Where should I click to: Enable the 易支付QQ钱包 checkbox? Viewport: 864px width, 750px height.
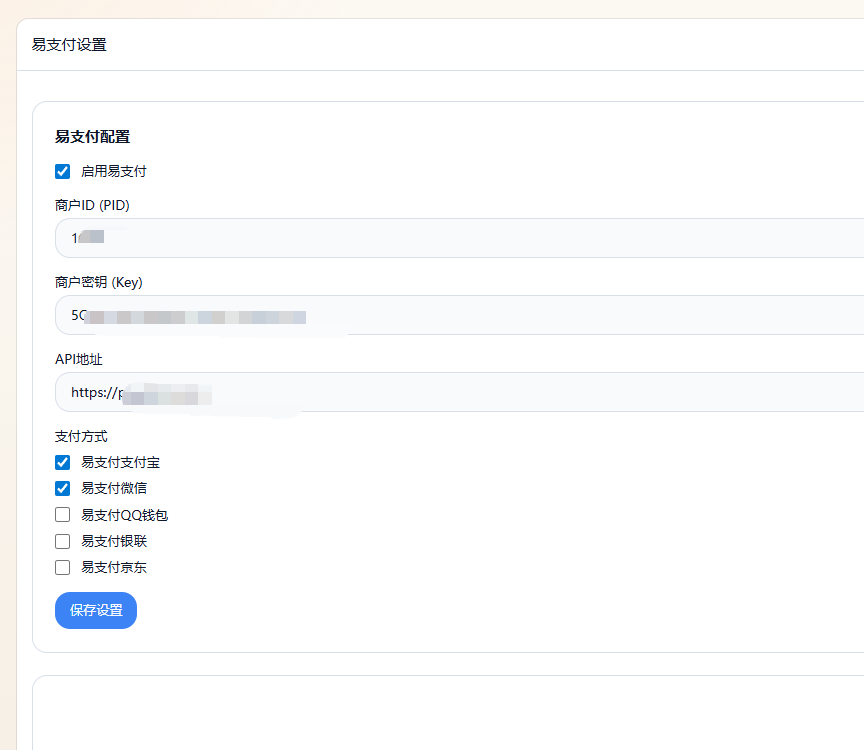(x=62, y=515)
